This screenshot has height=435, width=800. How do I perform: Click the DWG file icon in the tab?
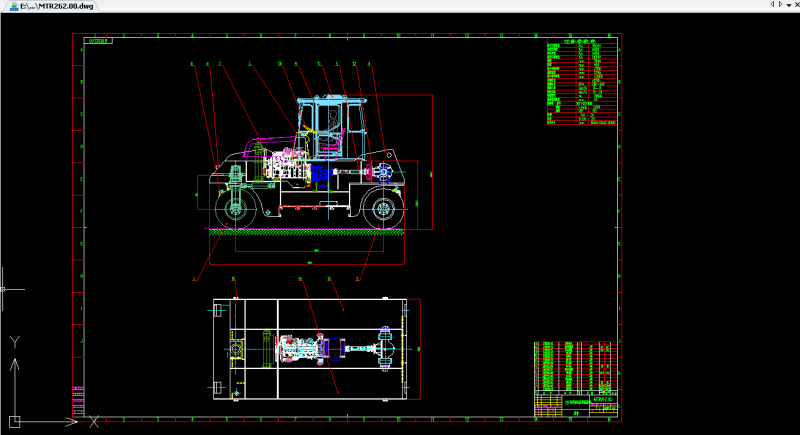pyautogui.click(x=12, y=6)
